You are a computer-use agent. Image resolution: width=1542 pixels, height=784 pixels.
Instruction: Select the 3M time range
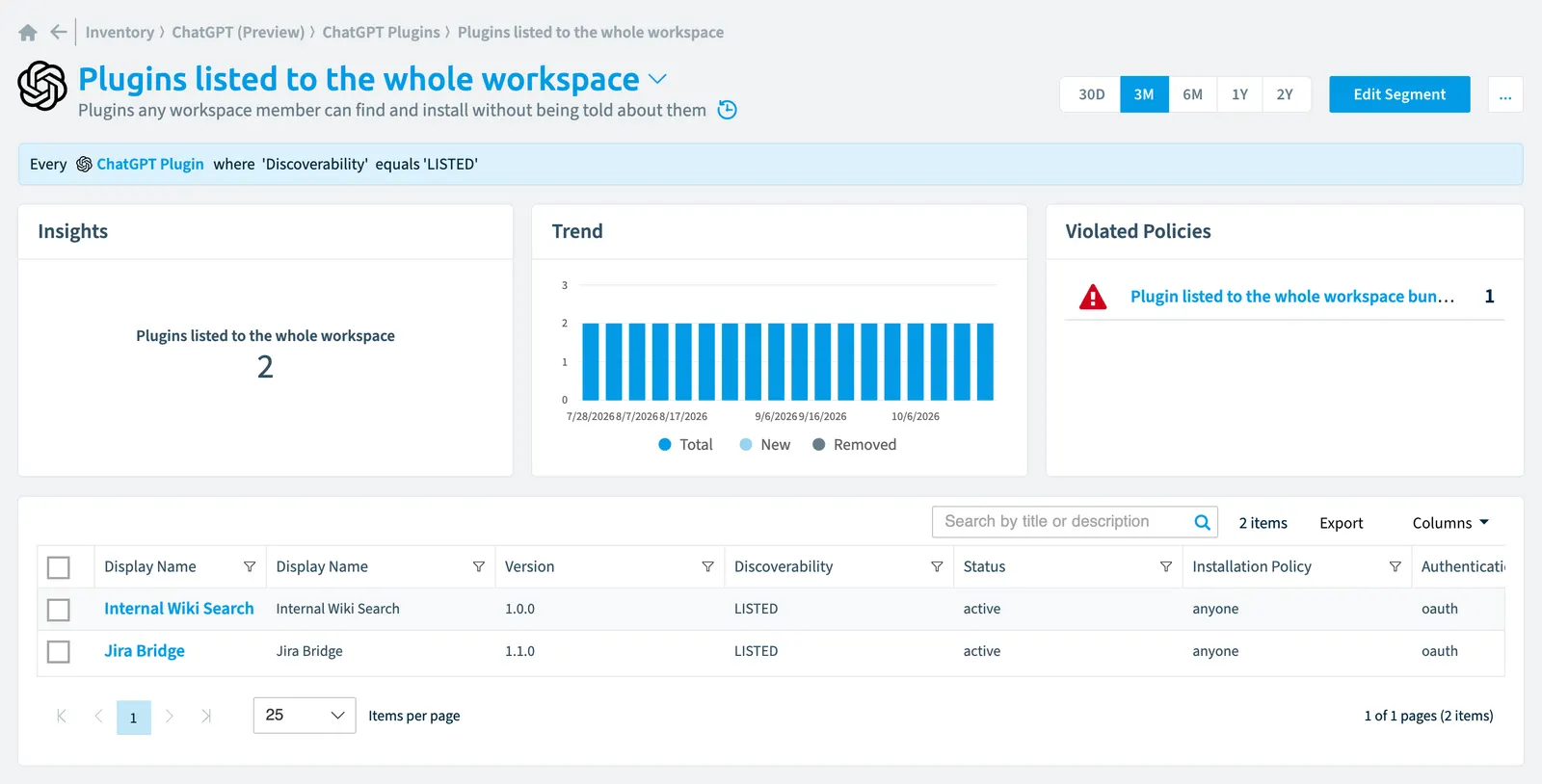click(1144, 94)
